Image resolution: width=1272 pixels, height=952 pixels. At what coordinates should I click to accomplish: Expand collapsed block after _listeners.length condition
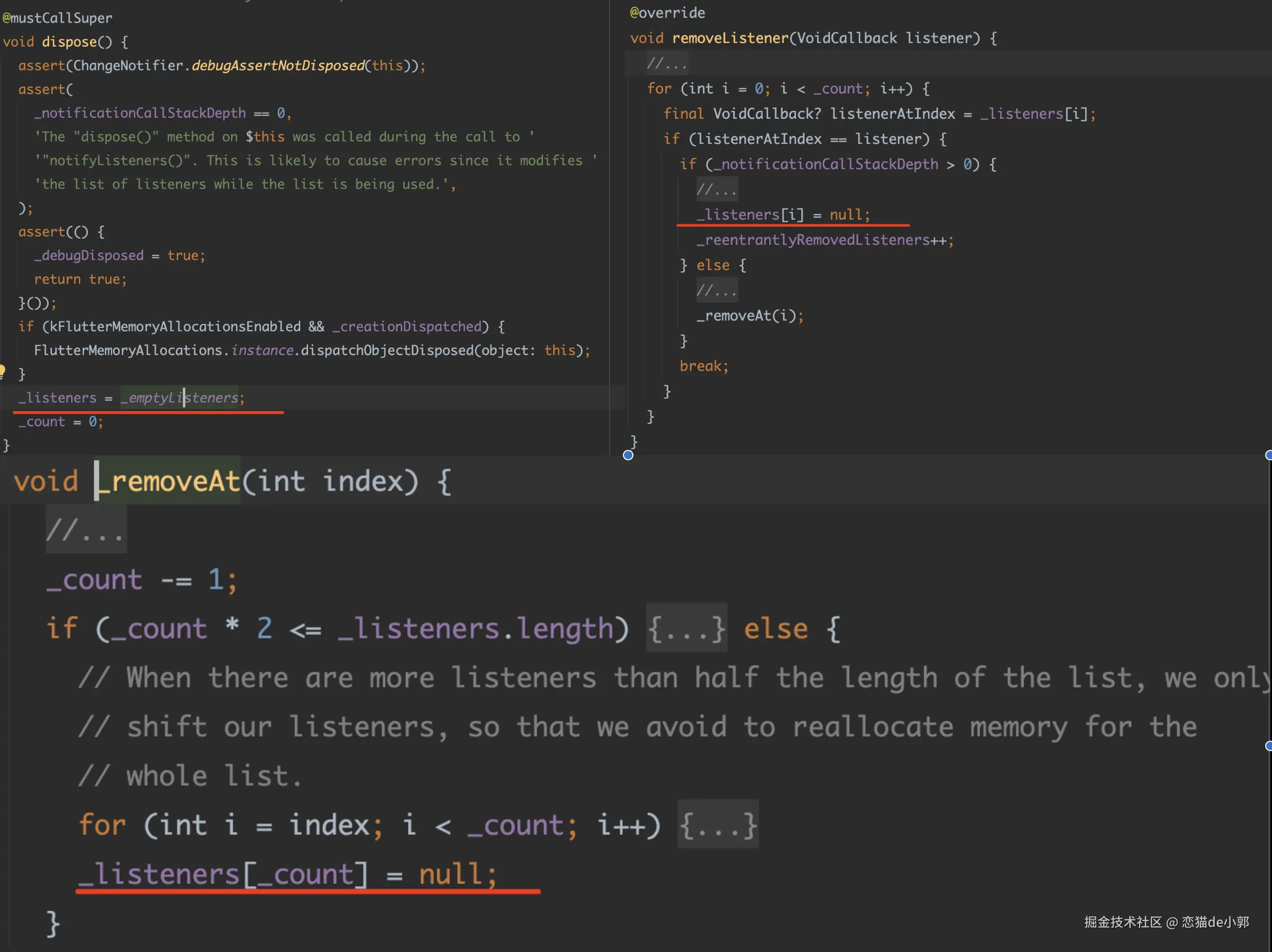click(686, 628)
